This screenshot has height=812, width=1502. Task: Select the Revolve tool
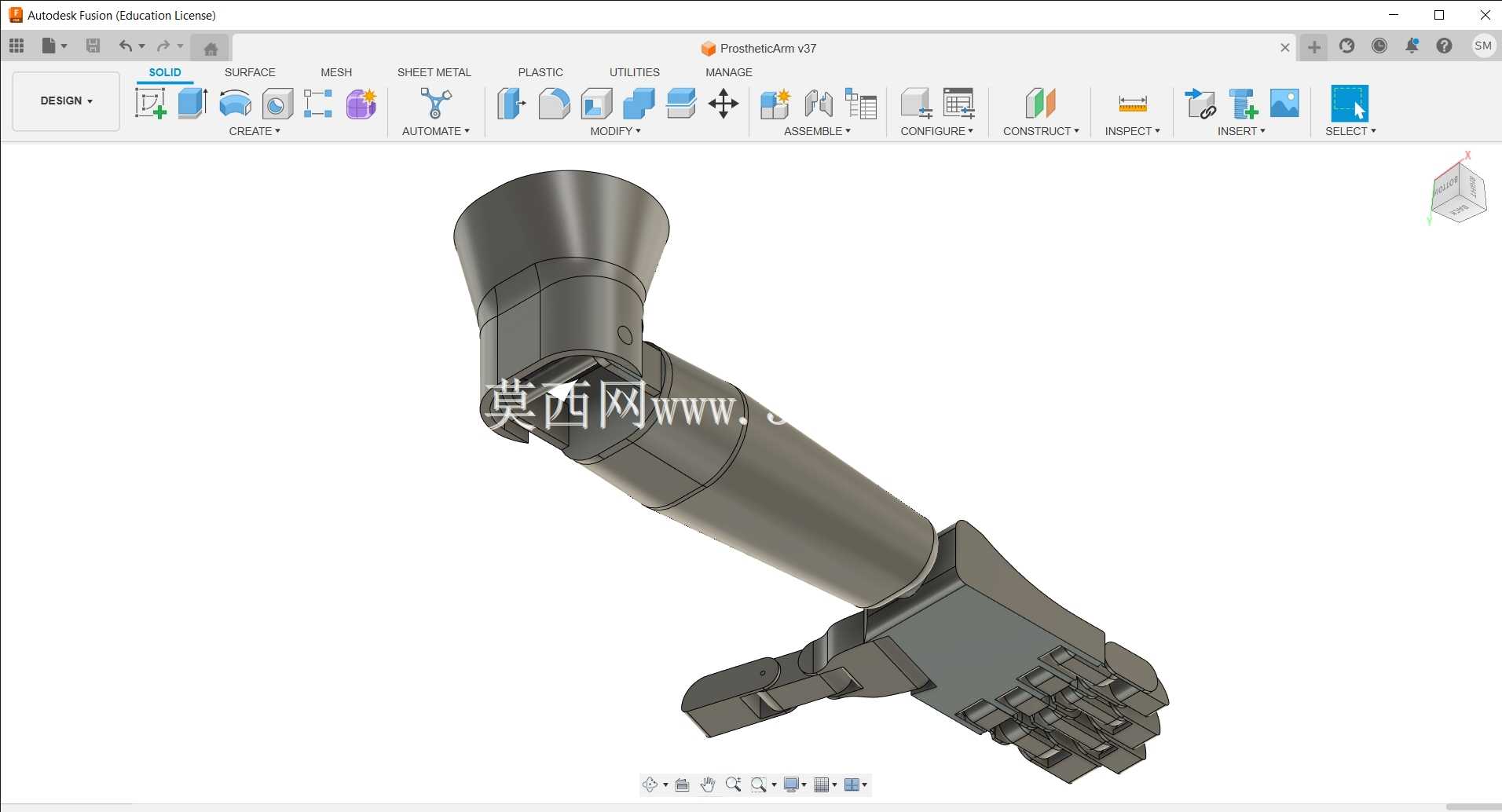tap(235, 103)
